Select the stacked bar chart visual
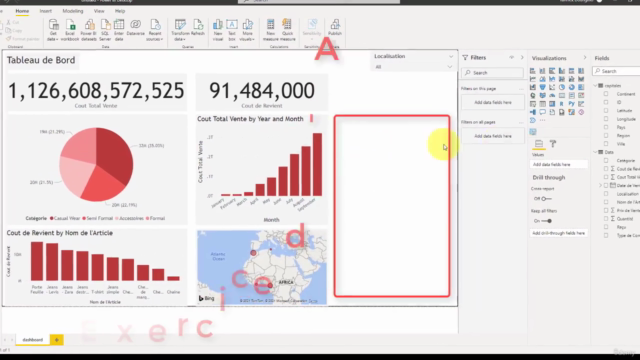 pyautogui.click(x=533, y=71)
